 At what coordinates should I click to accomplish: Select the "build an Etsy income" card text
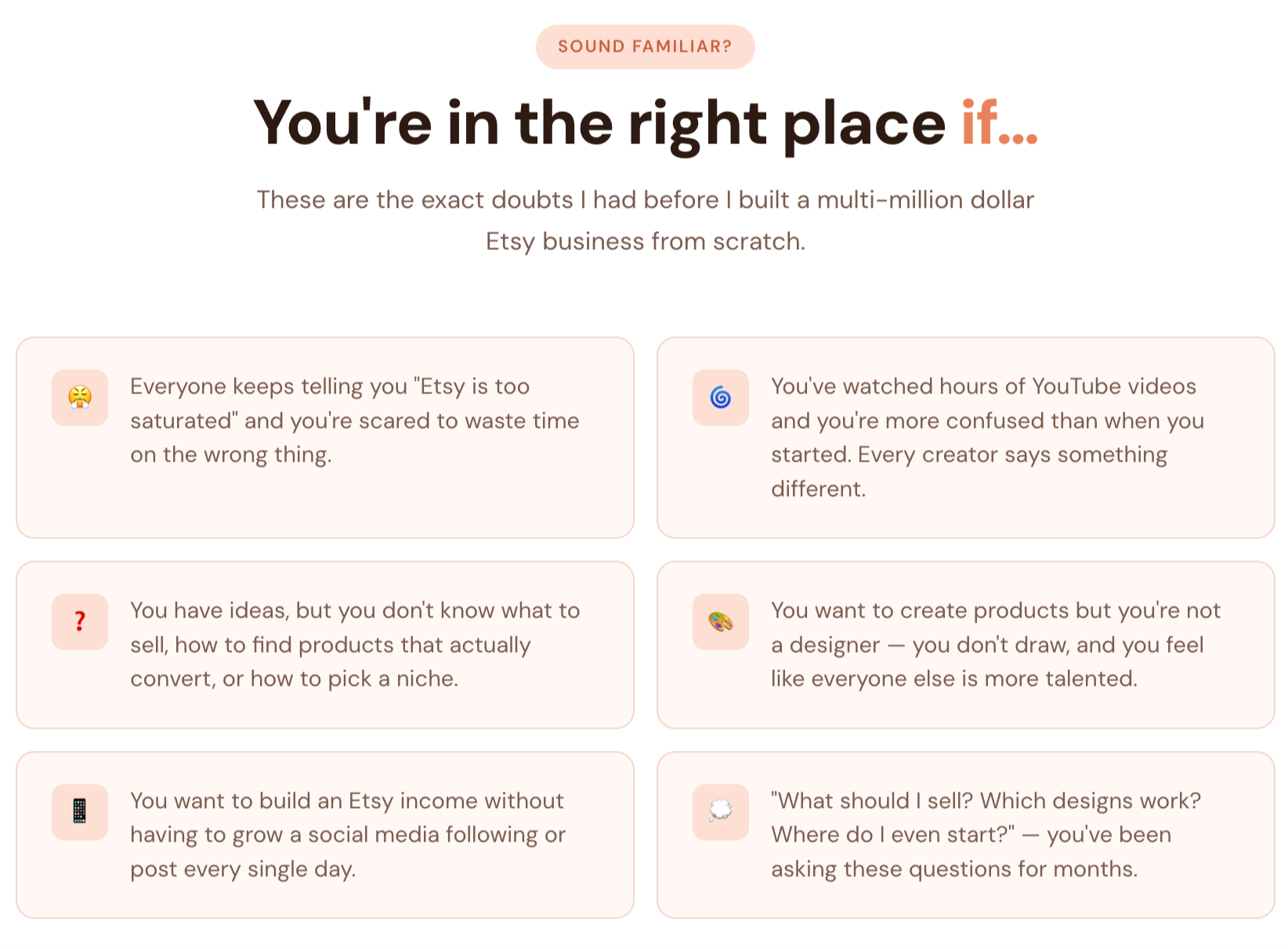[x=347, y=835]
